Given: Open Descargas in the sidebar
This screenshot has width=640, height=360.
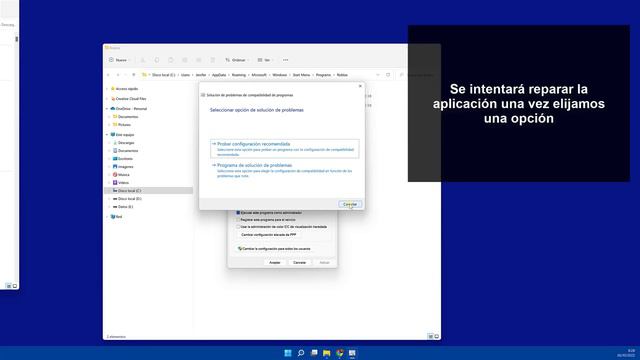Looking at the screenshot, I should tap(126, 143).
